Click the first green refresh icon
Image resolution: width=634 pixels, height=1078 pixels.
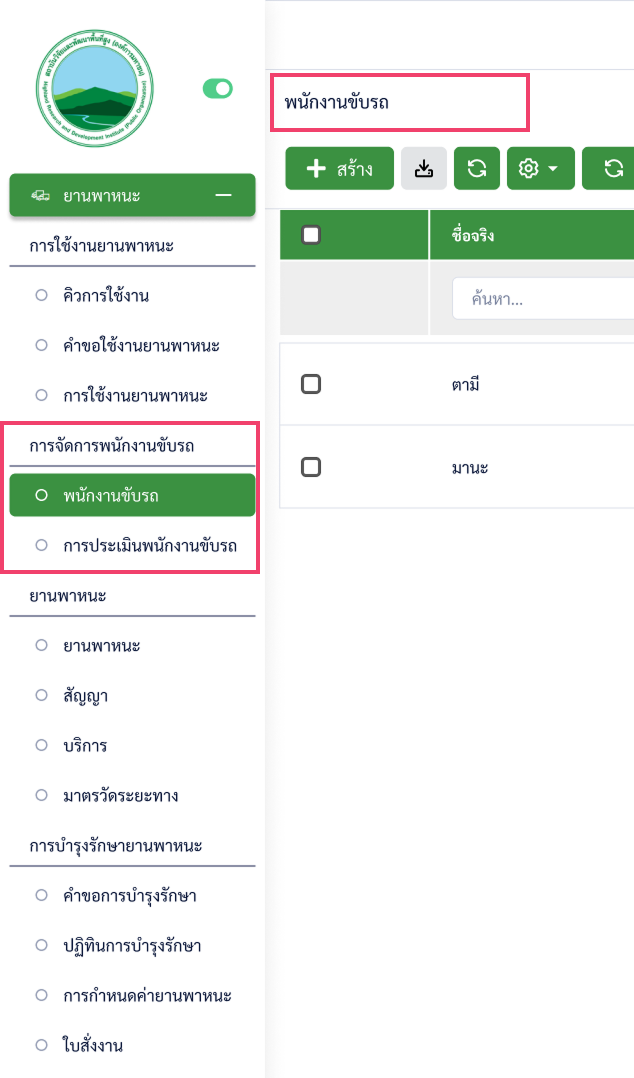[x=477, y=169]
